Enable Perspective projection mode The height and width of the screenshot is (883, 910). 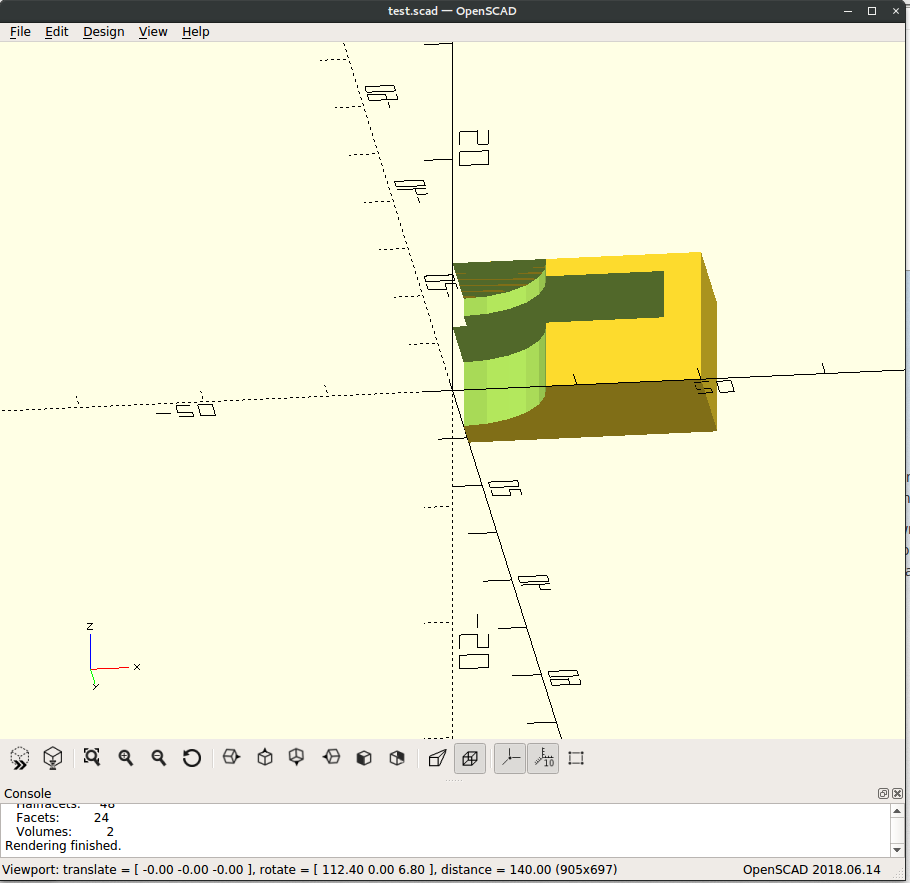[x=437, y=758]
